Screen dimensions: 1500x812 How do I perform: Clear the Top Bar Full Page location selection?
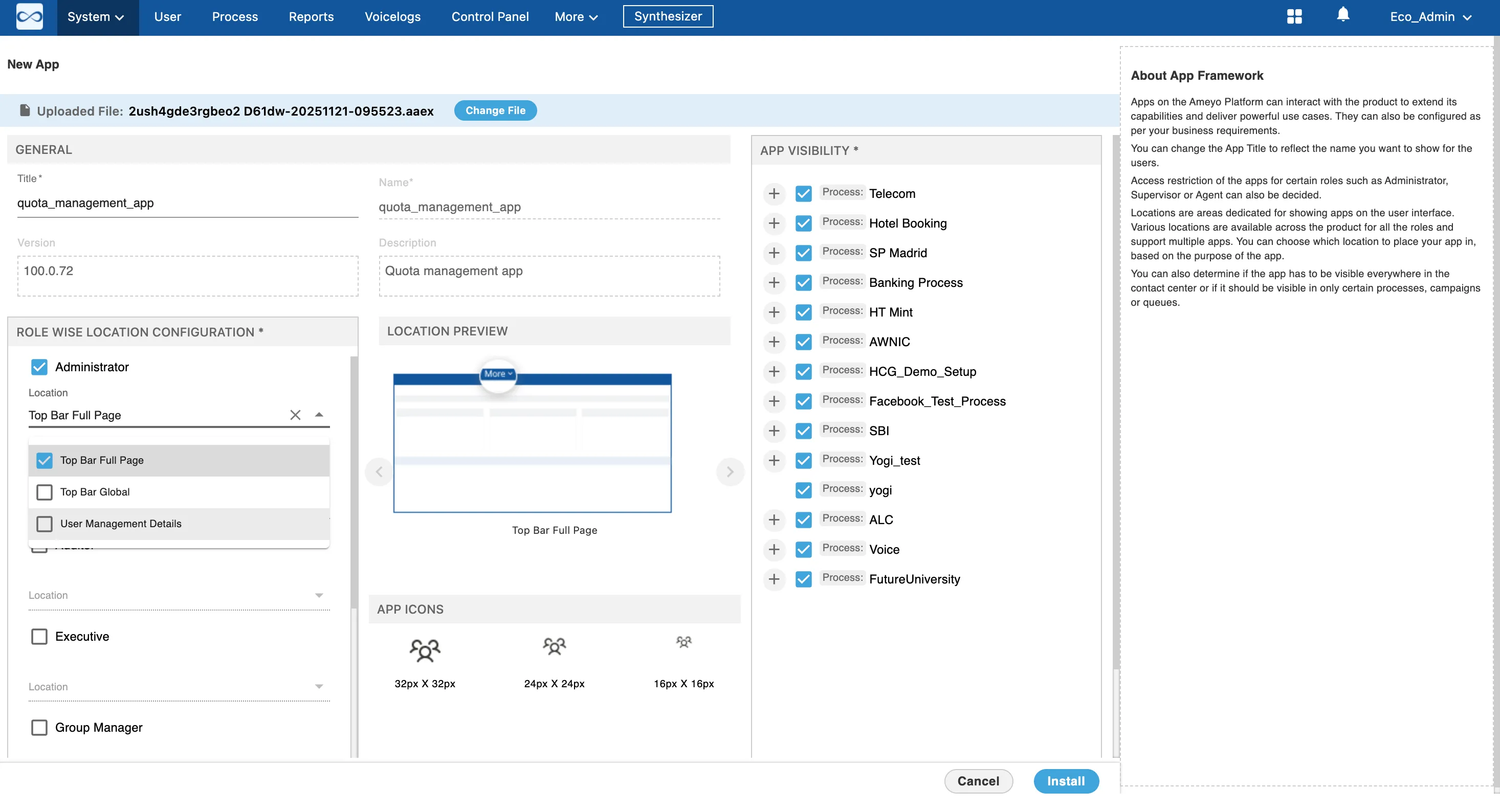point(295,415)
